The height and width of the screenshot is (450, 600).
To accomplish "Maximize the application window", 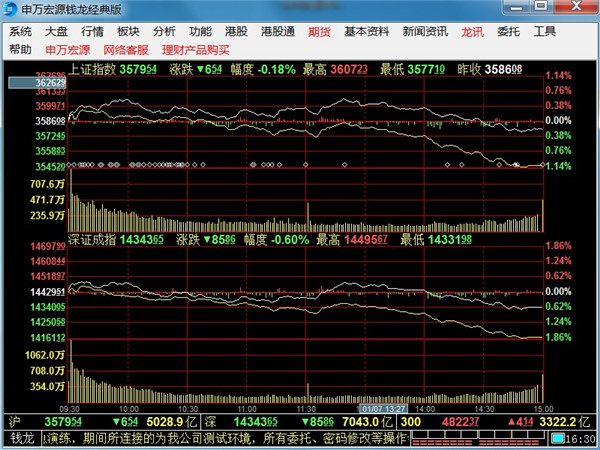I will pos(541,6).
